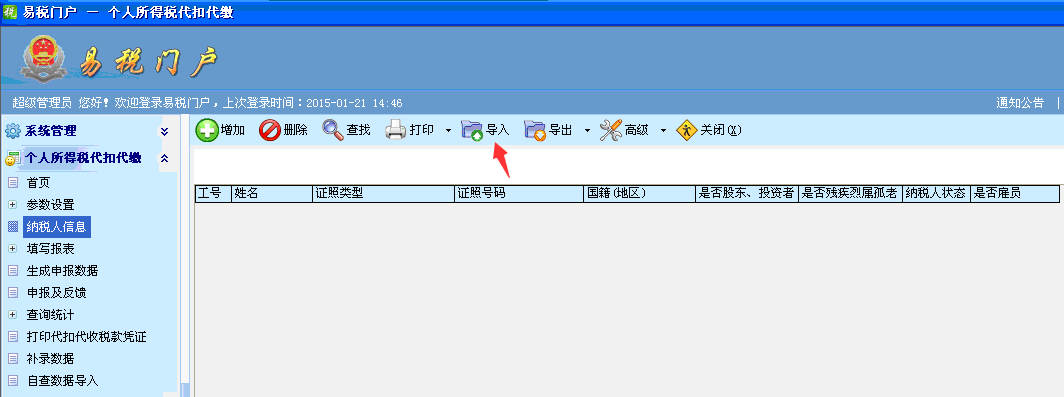The height and width of the screenshot is (397, 1064).
Task: Open the 通知公告 link
Action: pos(1020,103)
